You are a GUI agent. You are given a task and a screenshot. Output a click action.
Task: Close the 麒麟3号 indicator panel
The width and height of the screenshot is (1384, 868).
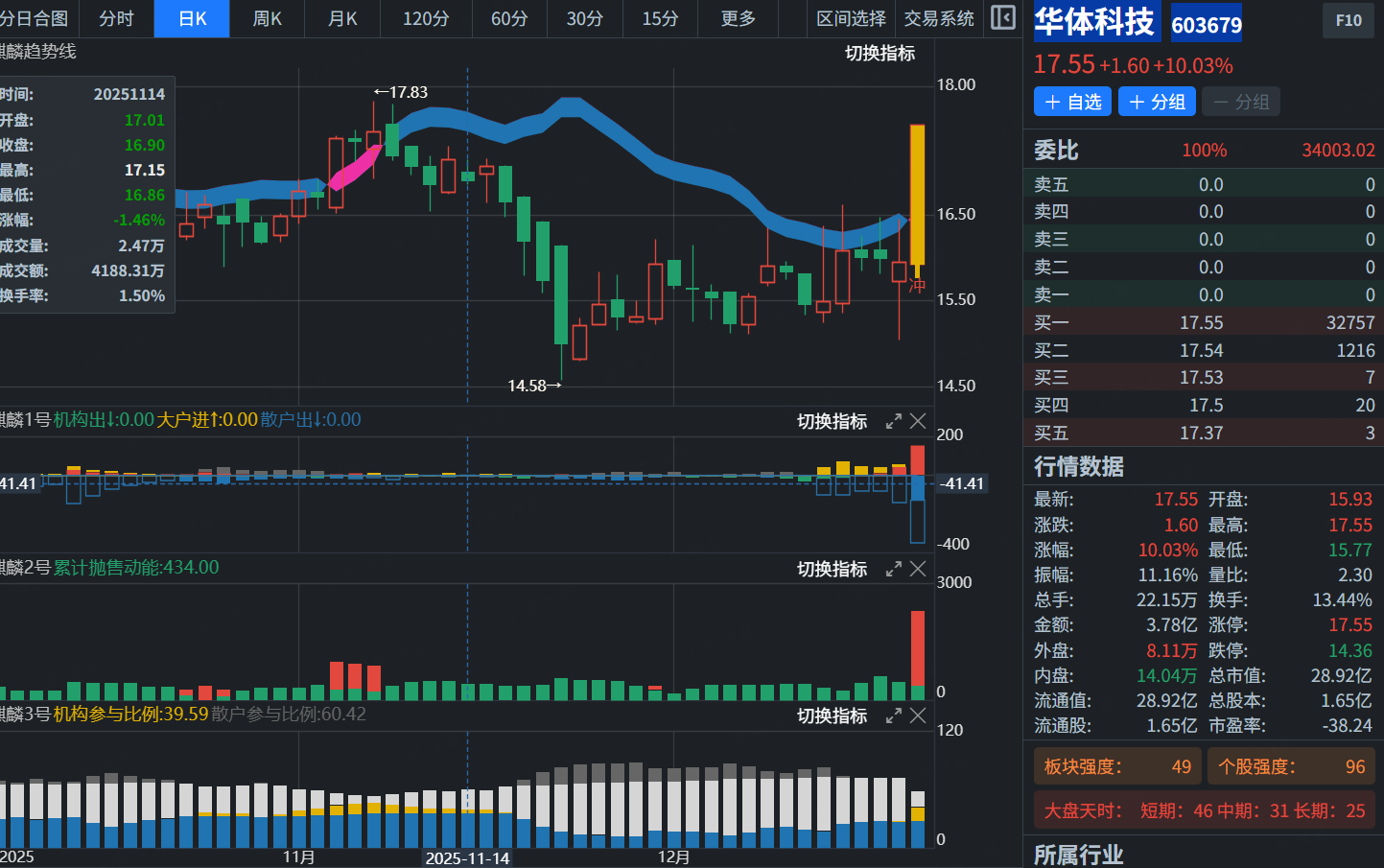[x=918, y=716]
